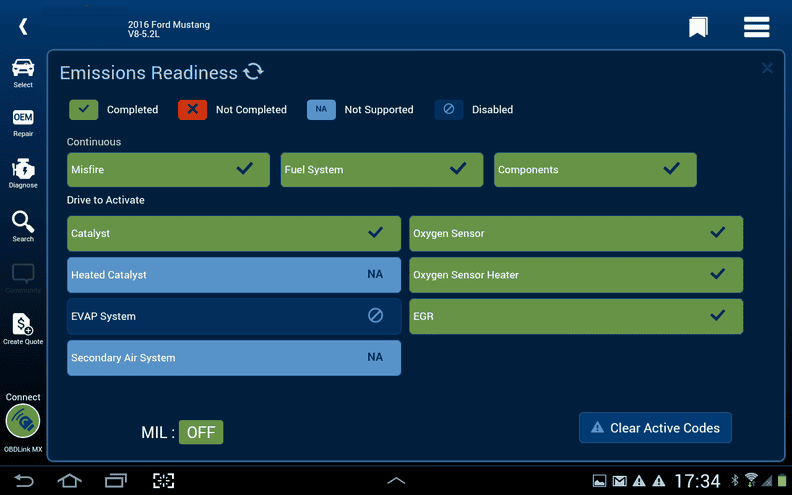Screen dimensions: 792x495
Task: Expand the bottom bar up-chevron
Action: tap(396, 480)
